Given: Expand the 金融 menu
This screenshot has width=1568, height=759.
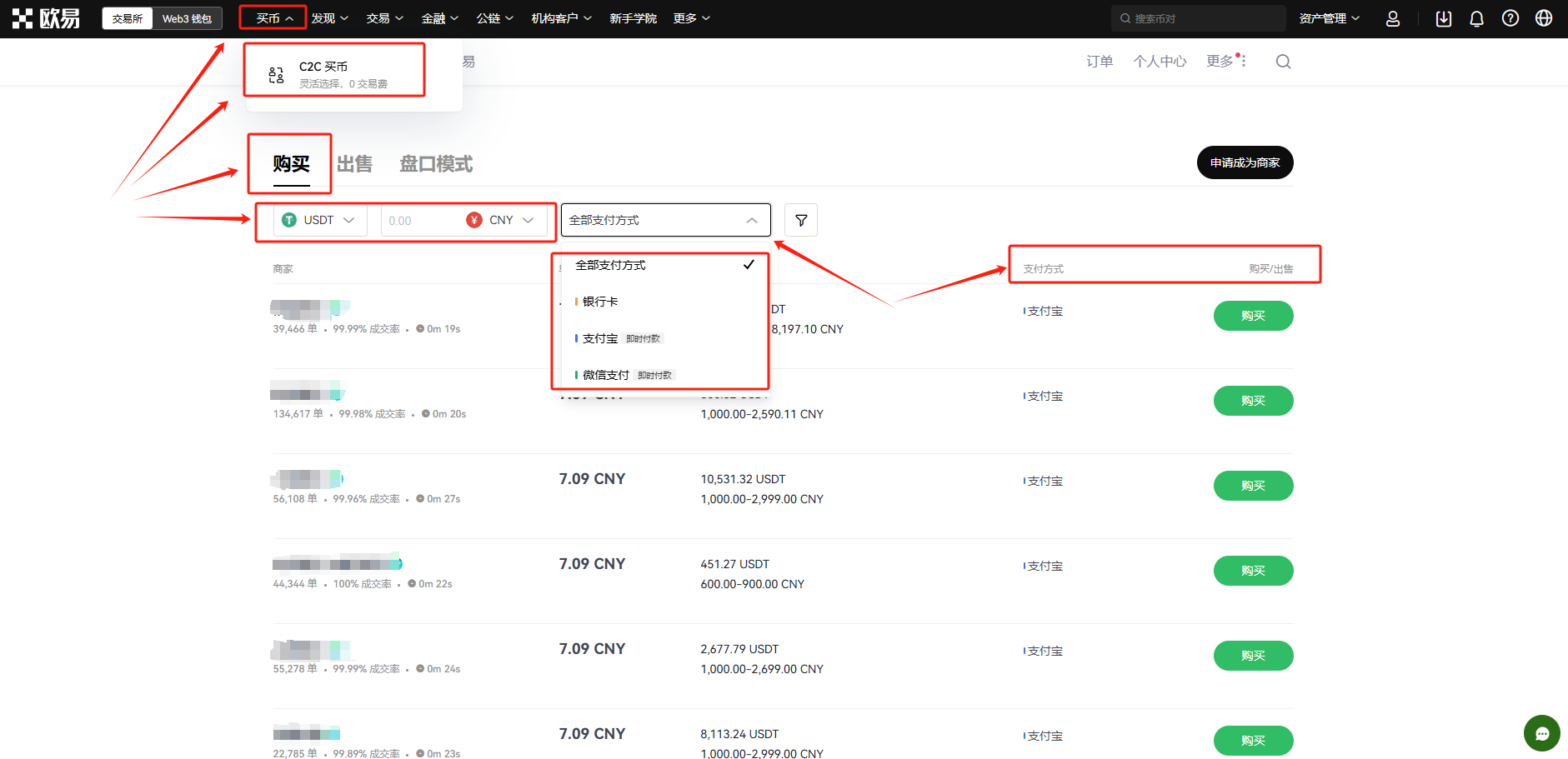Looking at the screenshot, I should pyautogui.click(x=439, y=18).
